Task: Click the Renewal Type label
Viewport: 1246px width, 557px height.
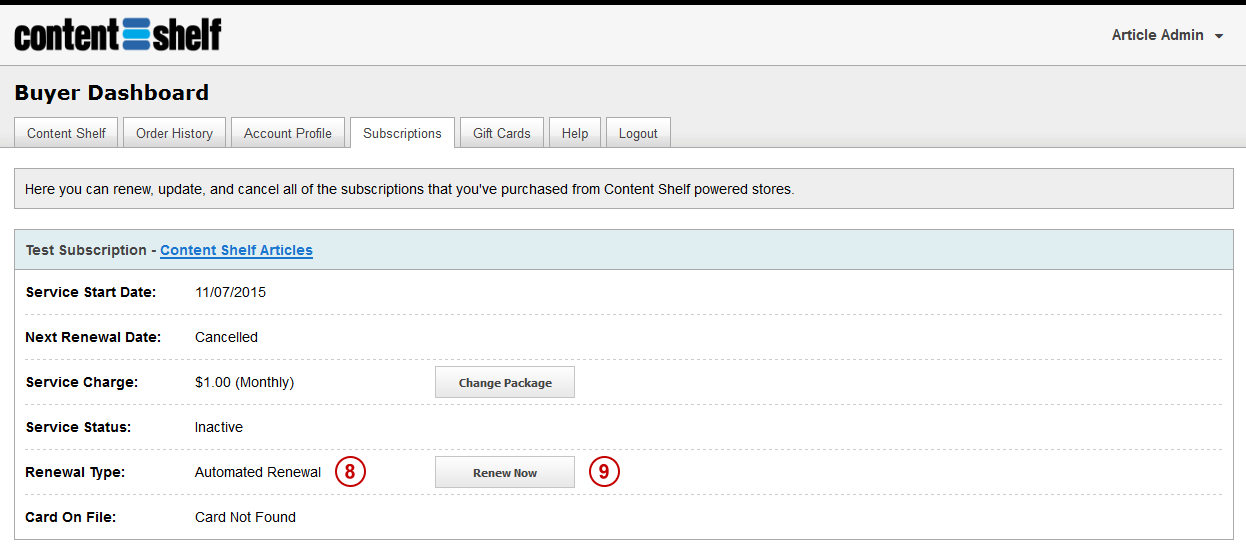Action: [x=75, y=472]
